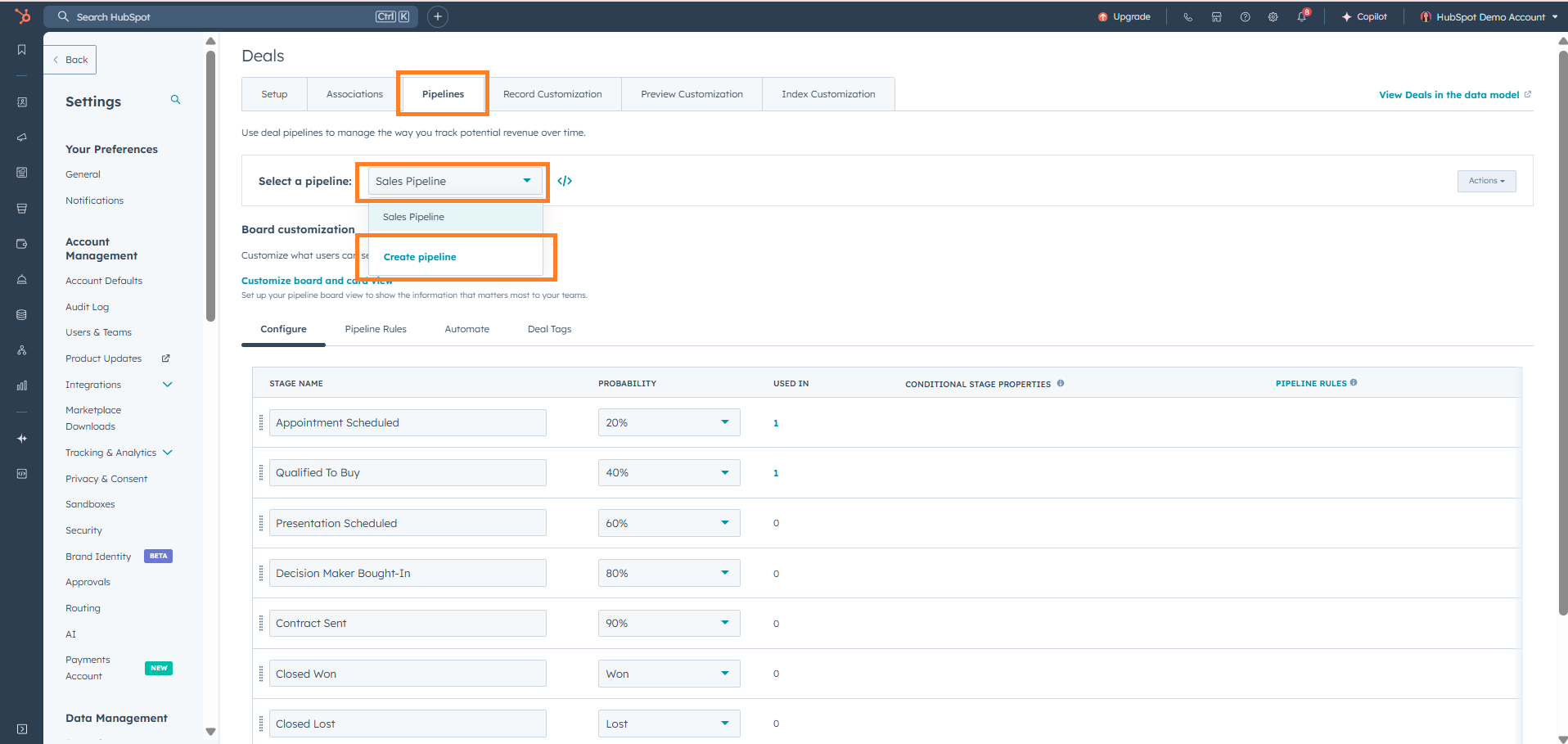The width and height of the screenshot is (1568, 744).
Task: Open the Users & Teams settings link
Action: (x=98, y=332)
